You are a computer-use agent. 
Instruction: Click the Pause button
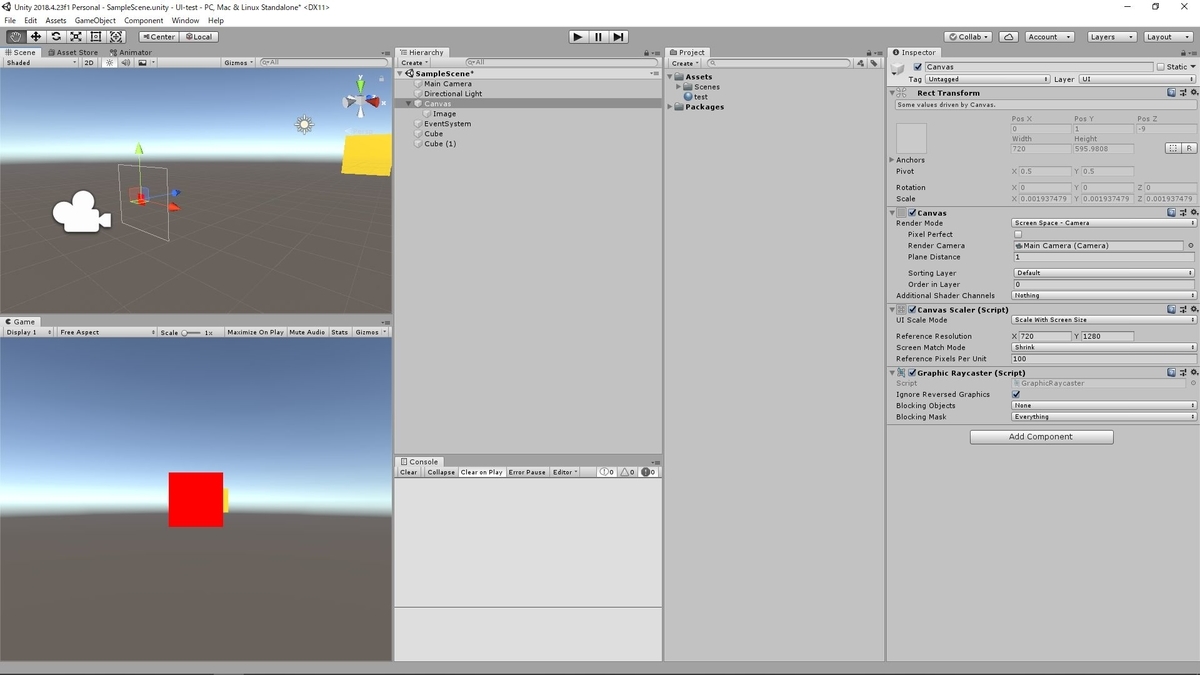click(598, 37)
